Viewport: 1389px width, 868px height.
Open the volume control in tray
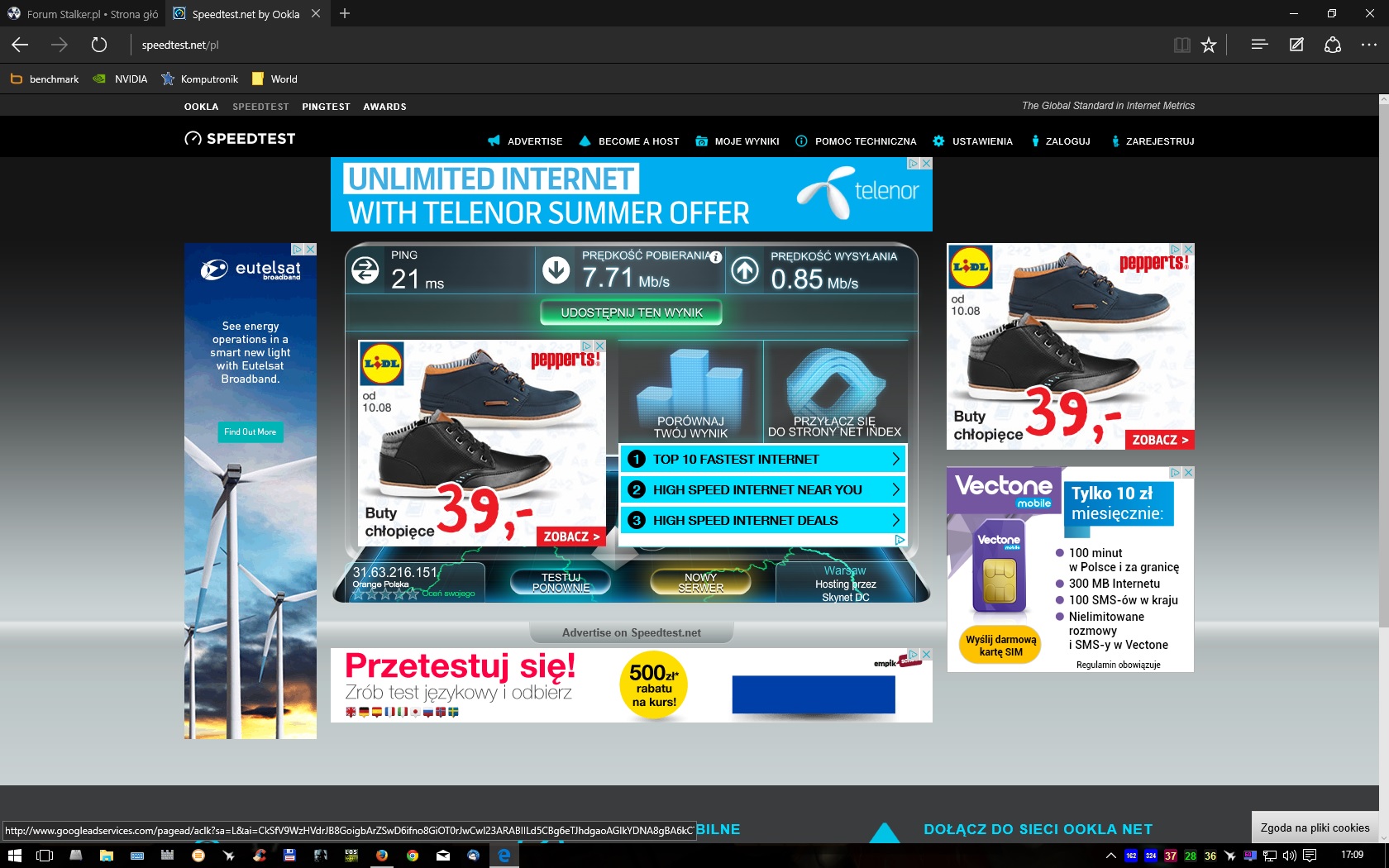coord(1290,856)
